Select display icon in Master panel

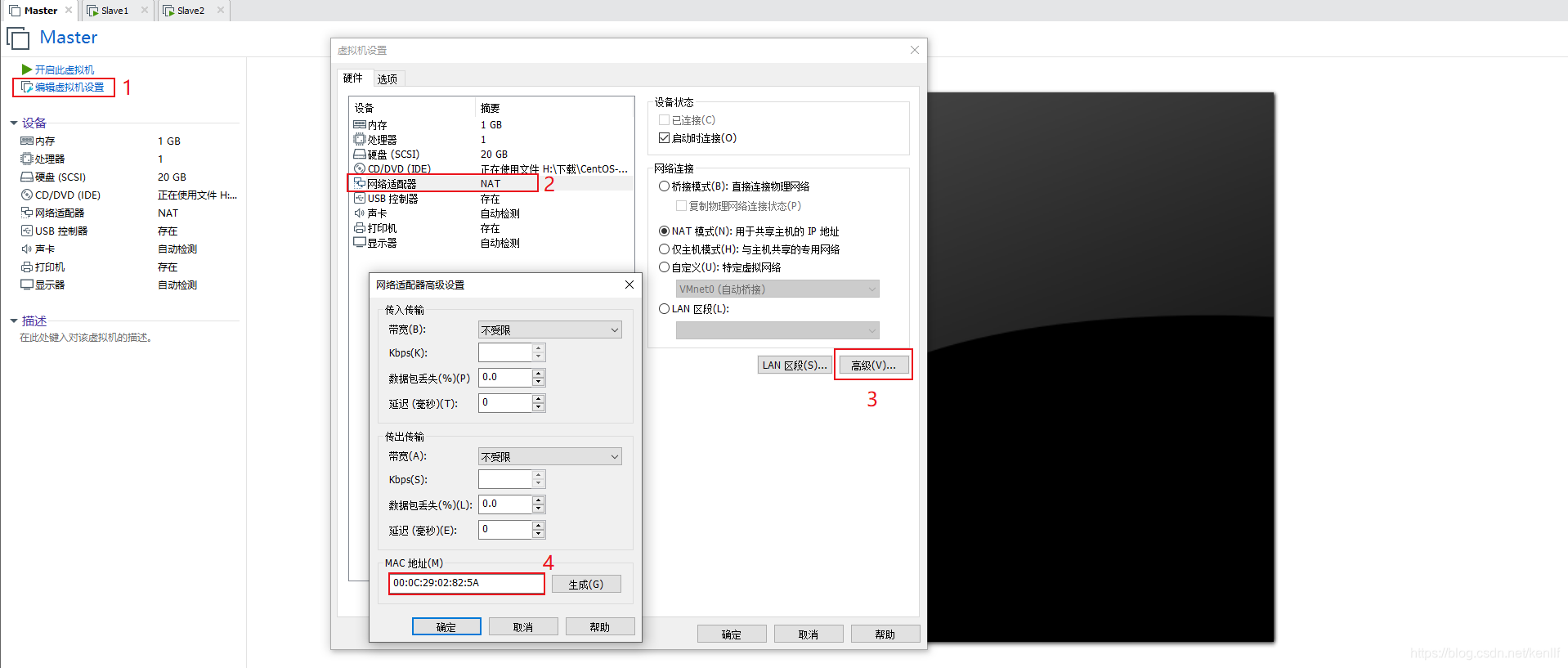(27, 285)
